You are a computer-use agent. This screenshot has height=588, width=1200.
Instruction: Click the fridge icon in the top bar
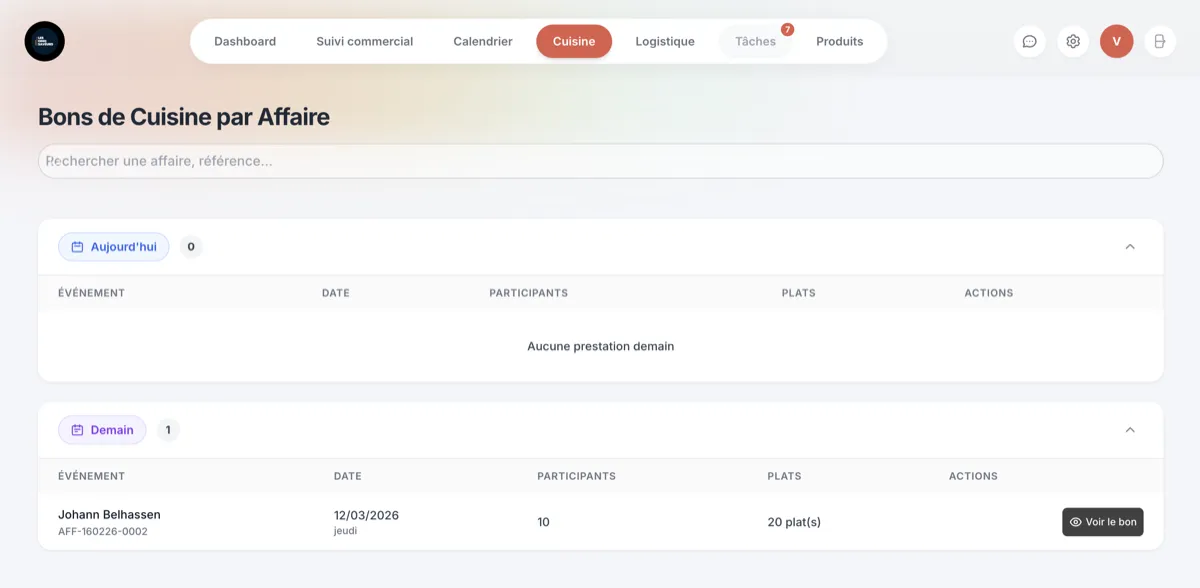click(1159, 41)
